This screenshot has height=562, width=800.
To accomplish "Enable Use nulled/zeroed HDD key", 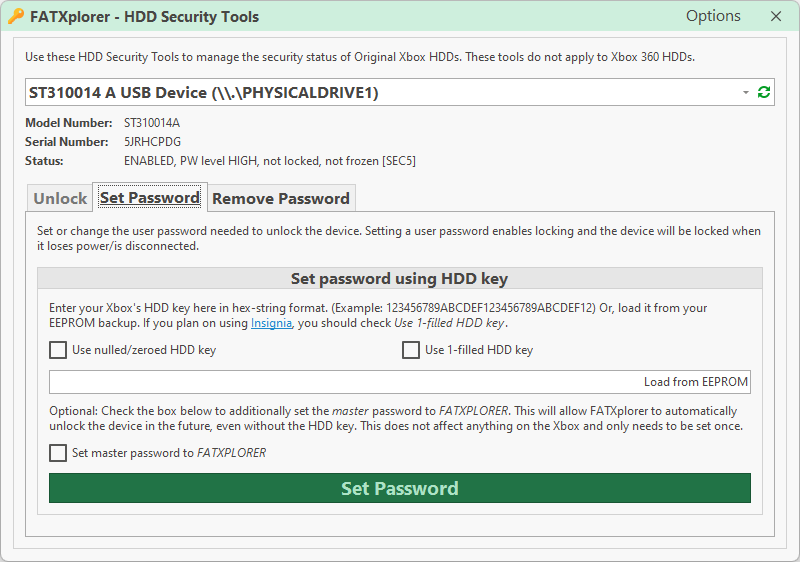I will click(58, 350).
